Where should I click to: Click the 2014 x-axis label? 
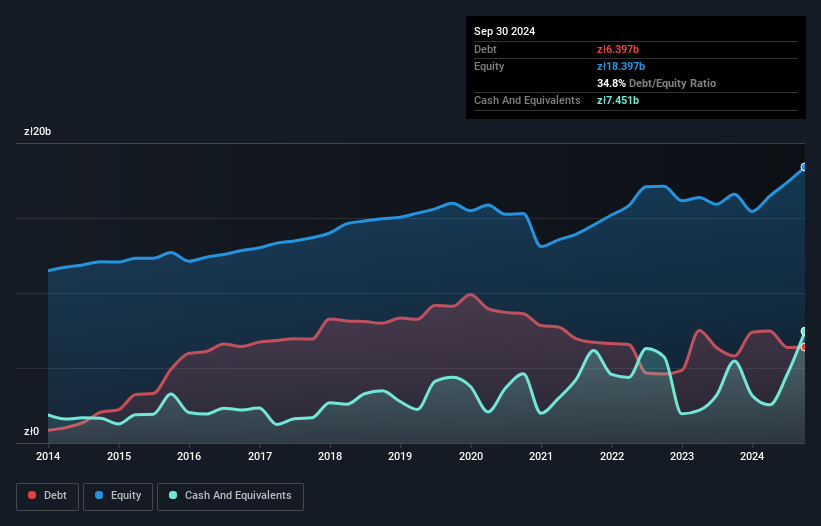[x=48, y=456]
